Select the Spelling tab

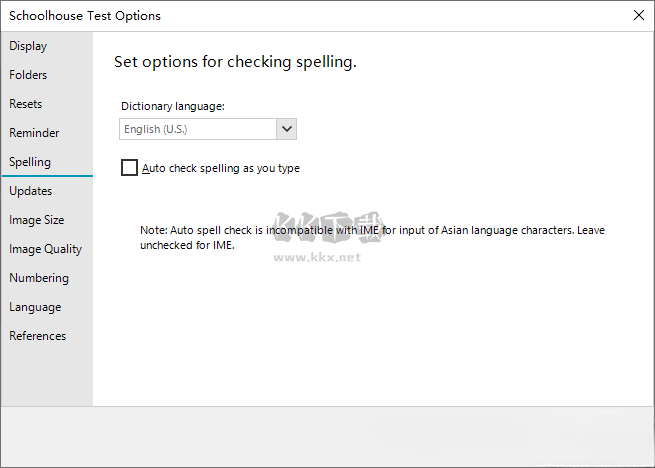pyautogui.click(x=30, y=162)
